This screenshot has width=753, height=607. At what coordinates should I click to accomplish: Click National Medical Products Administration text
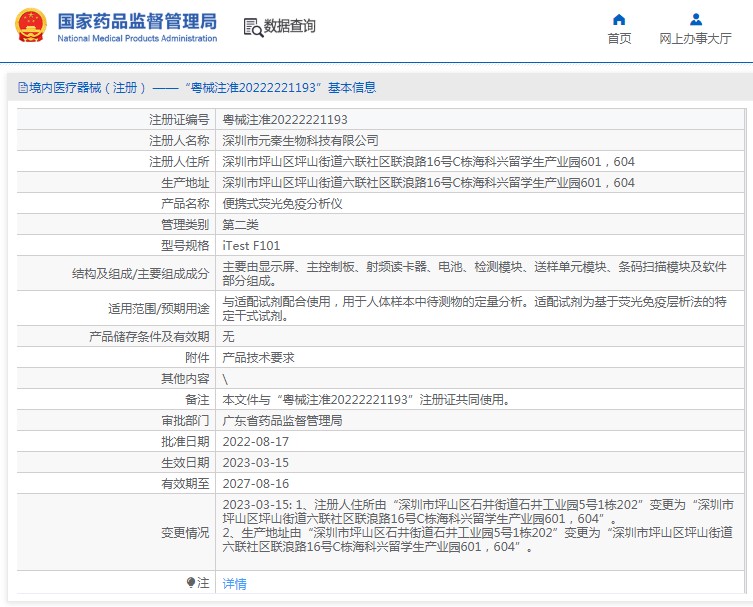[137, 38]
